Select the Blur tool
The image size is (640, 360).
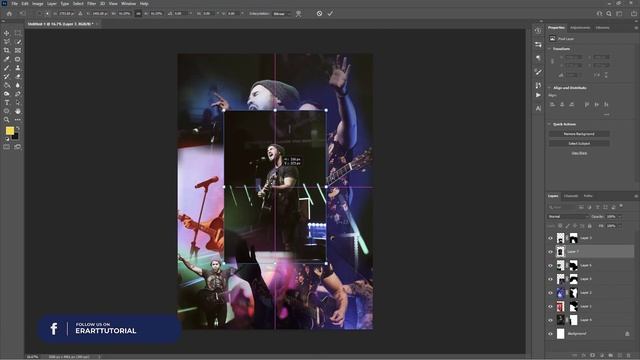click(18, 85)
